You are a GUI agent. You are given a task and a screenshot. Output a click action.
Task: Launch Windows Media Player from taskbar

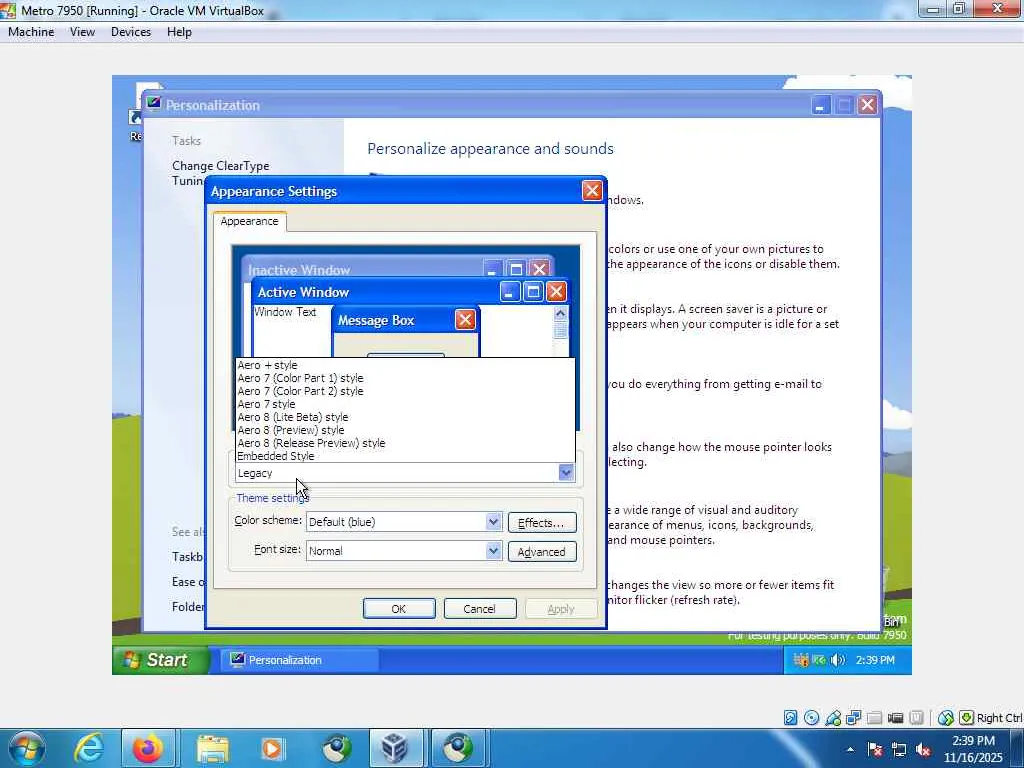coord(273,748)
